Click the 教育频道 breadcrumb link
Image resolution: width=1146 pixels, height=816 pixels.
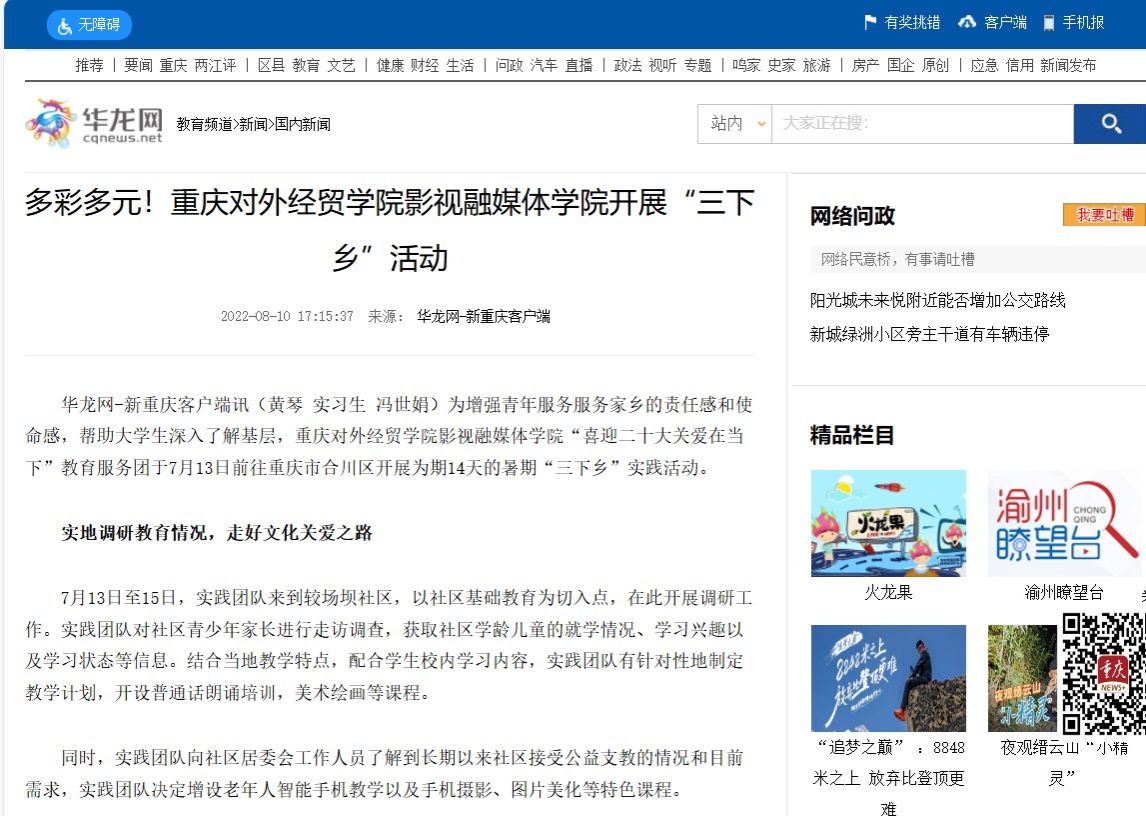(204, 124)
